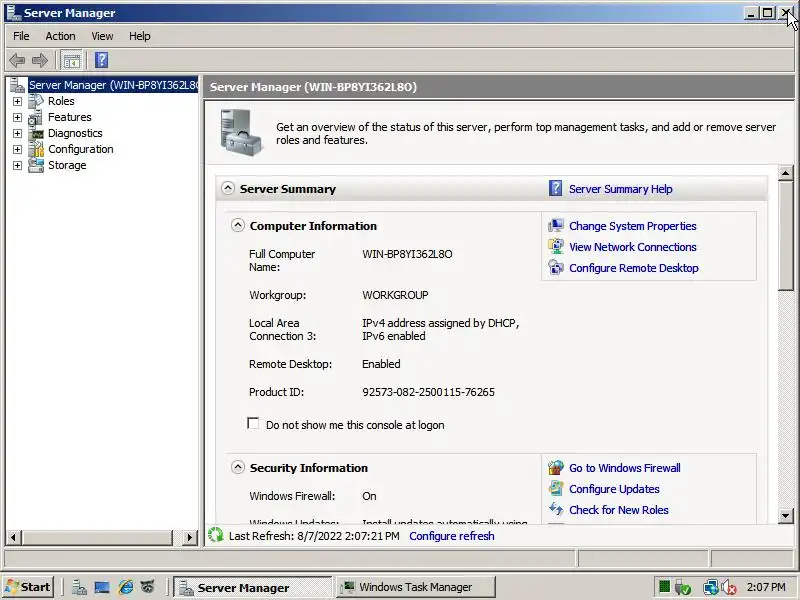Viewport: 800px width, 600px height.
Task: Switch to Windows Task Manager taskbar button
Action: pyautogui.click(x=416, y=587)
